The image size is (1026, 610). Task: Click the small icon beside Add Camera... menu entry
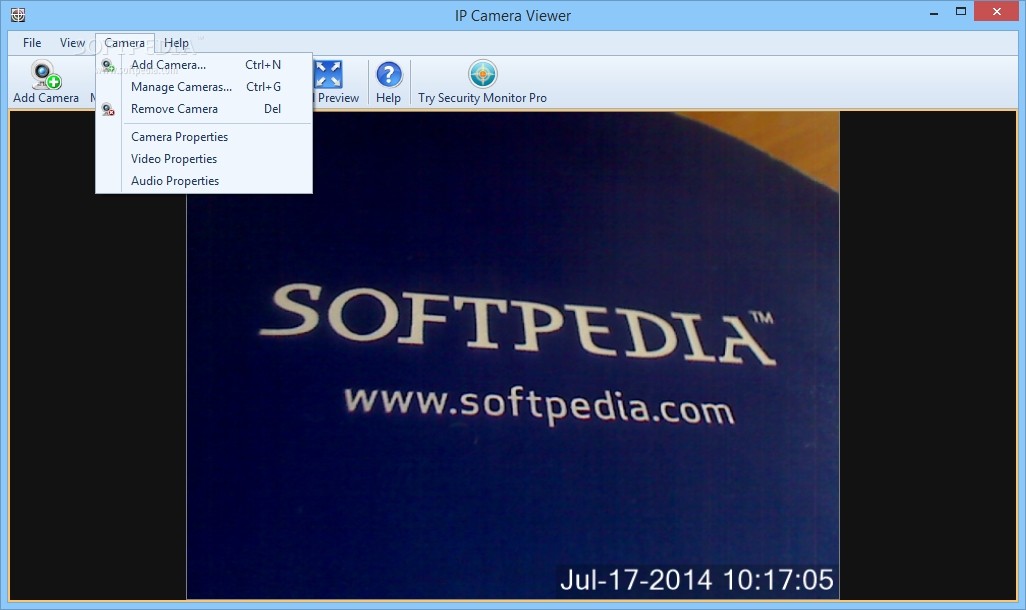tap(108, 65)
